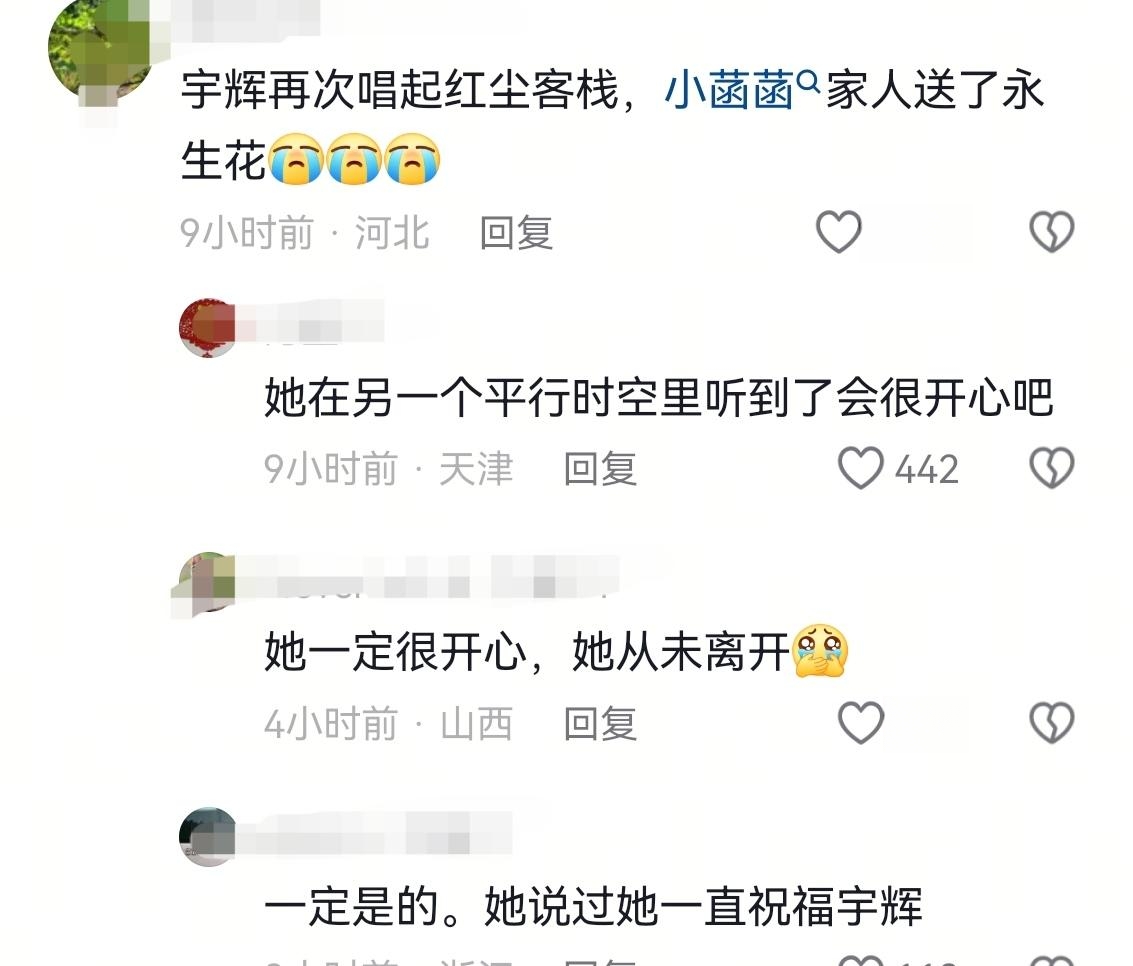The image size is (1133, 966).
Task: Open the 小菡菡 highlighted search link
Action: 730,91
